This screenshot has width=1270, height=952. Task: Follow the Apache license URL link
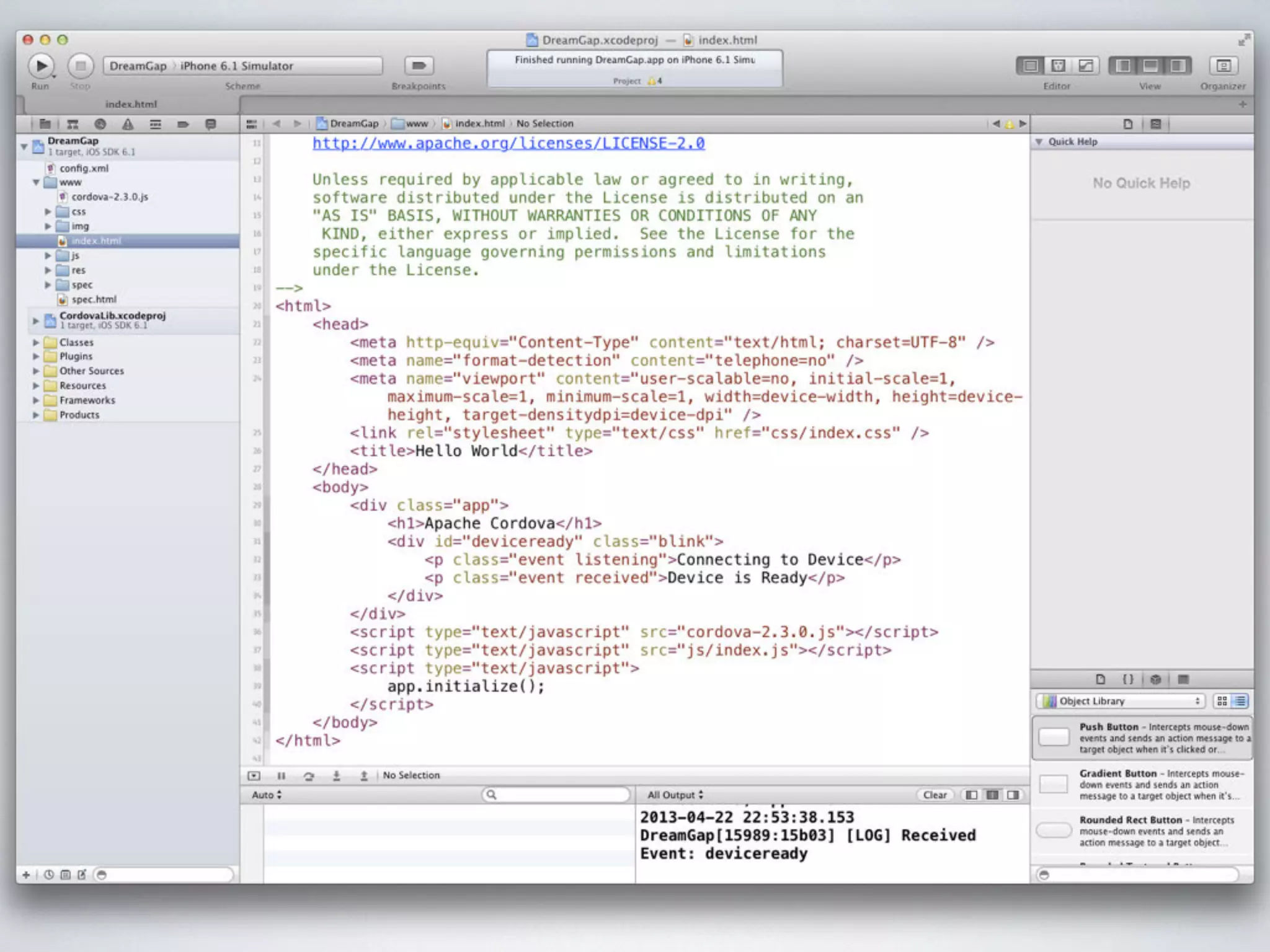tap(508, 143)
